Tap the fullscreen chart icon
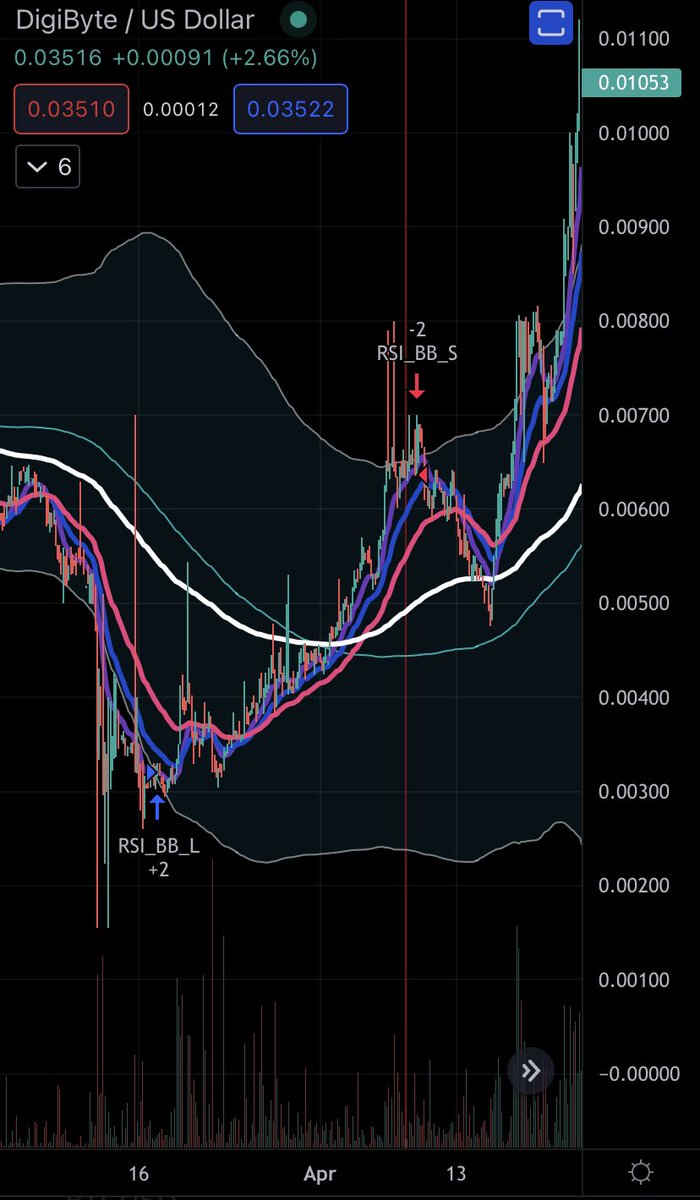700x1200 pixels. click(x=551, y=22)
